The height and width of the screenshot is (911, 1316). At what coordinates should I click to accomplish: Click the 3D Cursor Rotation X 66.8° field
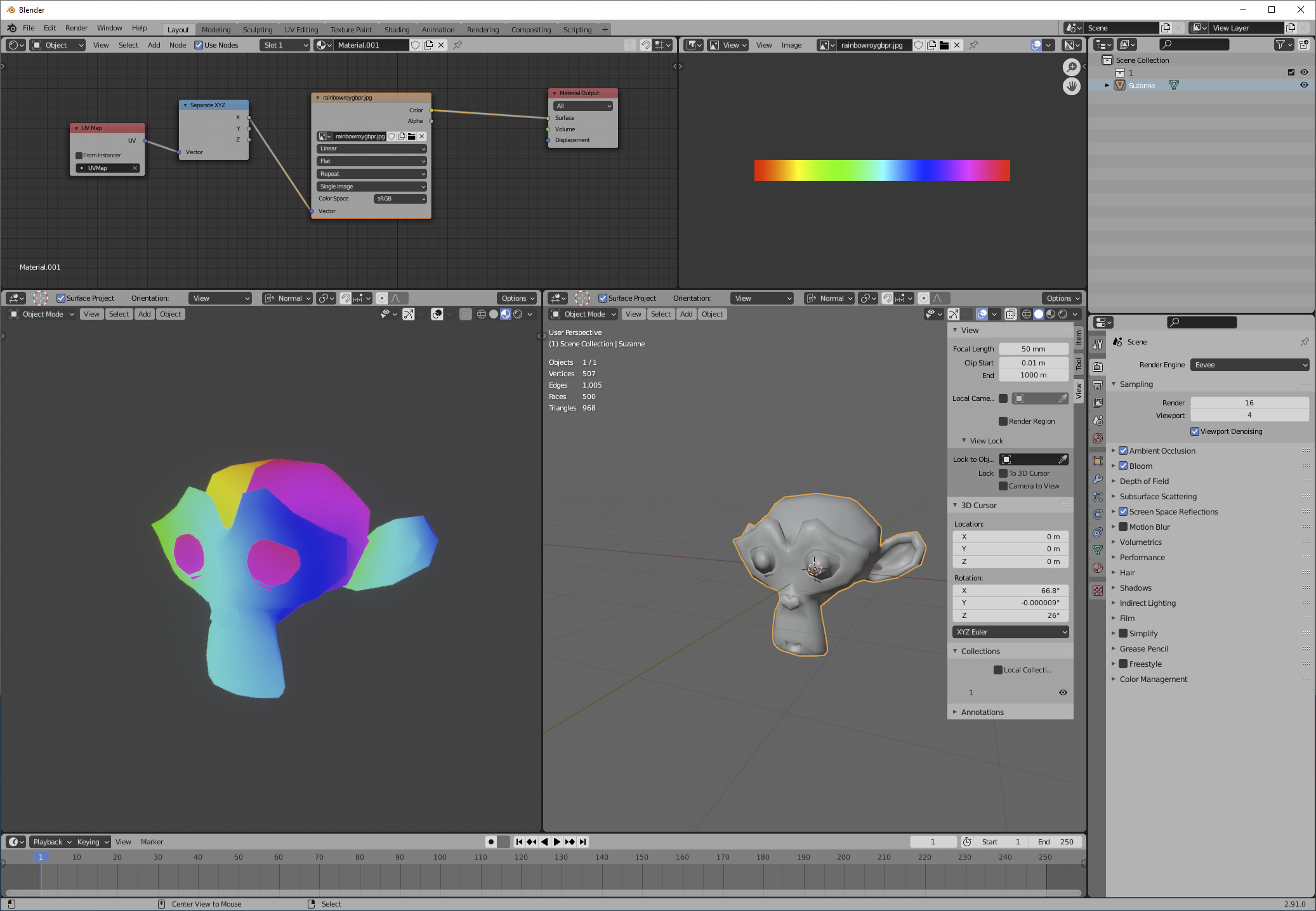click(1011, 591)
